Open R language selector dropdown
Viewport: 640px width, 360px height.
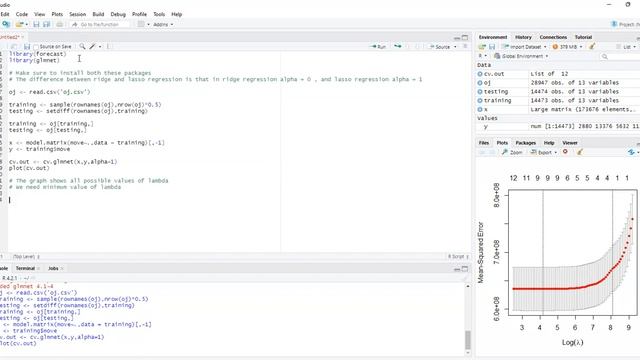[482, 56]
